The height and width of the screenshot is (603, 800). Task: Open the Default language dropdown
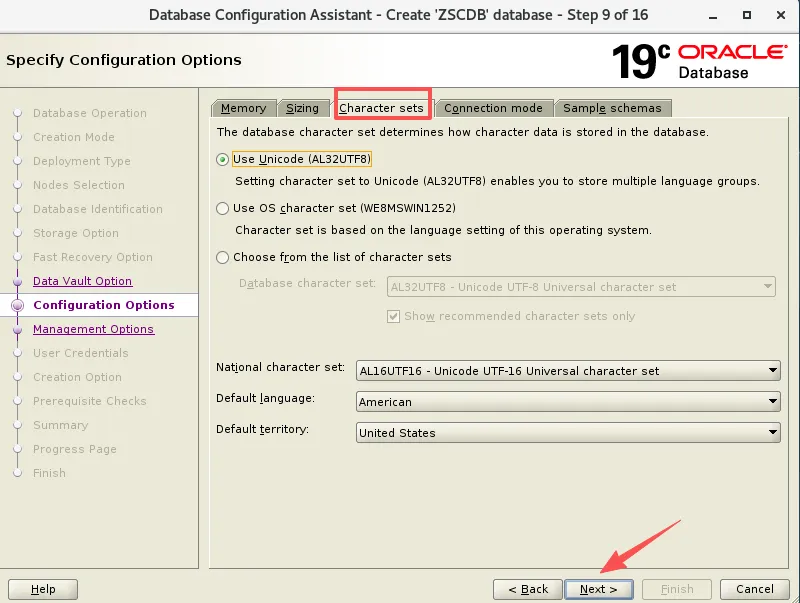(x=568, y=402)
